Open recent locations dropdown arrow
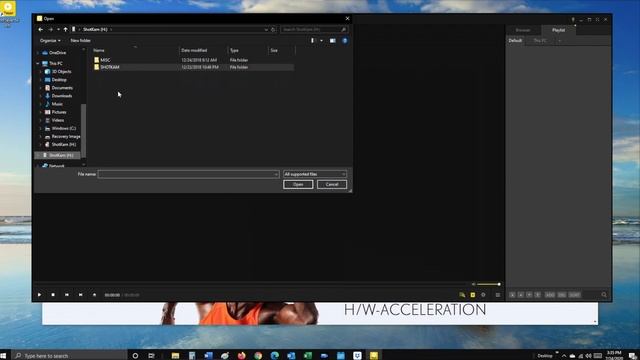This screenshot has width=640, height=360. [58, 29]
